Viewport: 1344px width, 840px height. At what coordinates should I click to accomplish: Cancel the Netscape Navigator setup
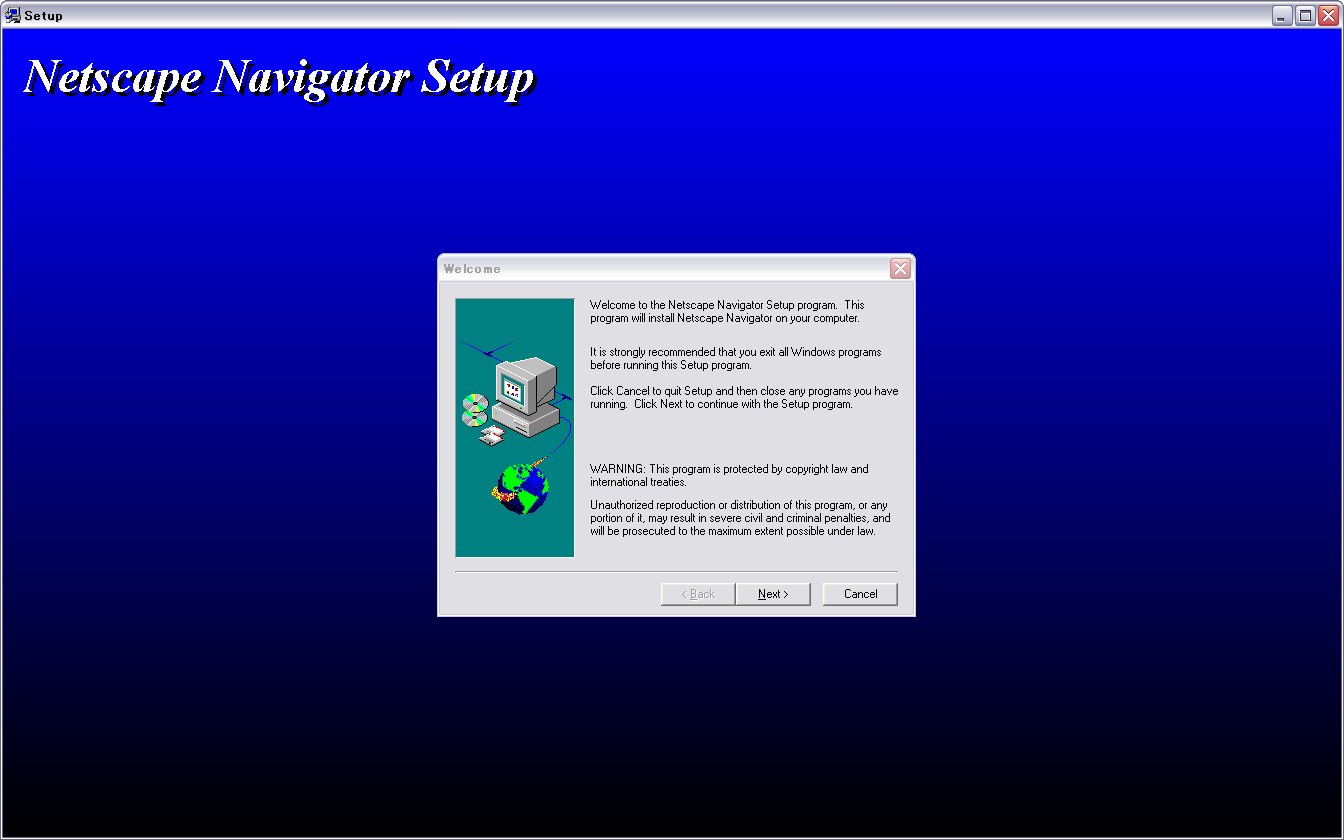860,594
